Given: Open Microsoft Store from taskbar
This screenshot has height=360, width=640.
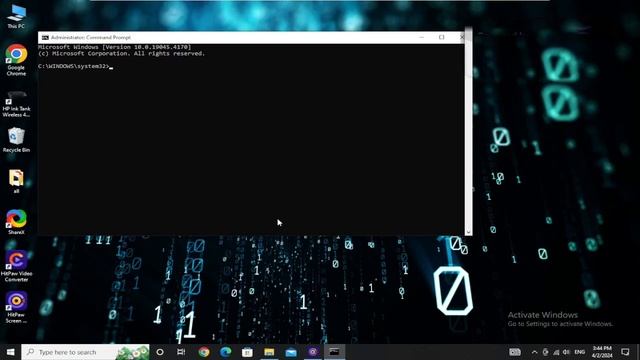Looking at the screenshot, I should 247,352.
